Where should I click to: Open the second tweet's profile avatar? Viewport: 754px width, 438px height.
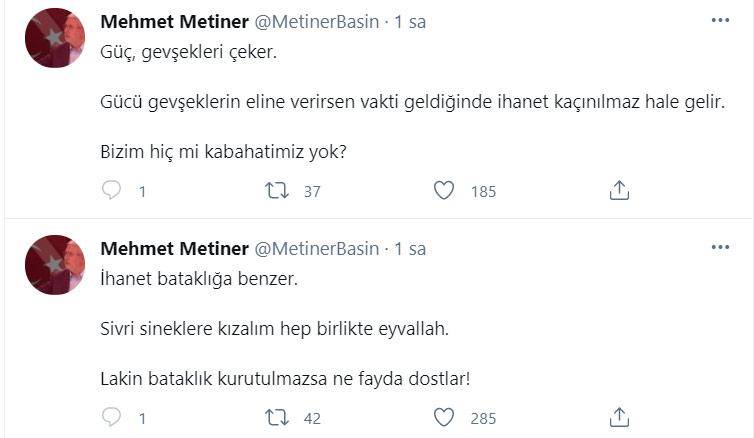tap(54, 264)
